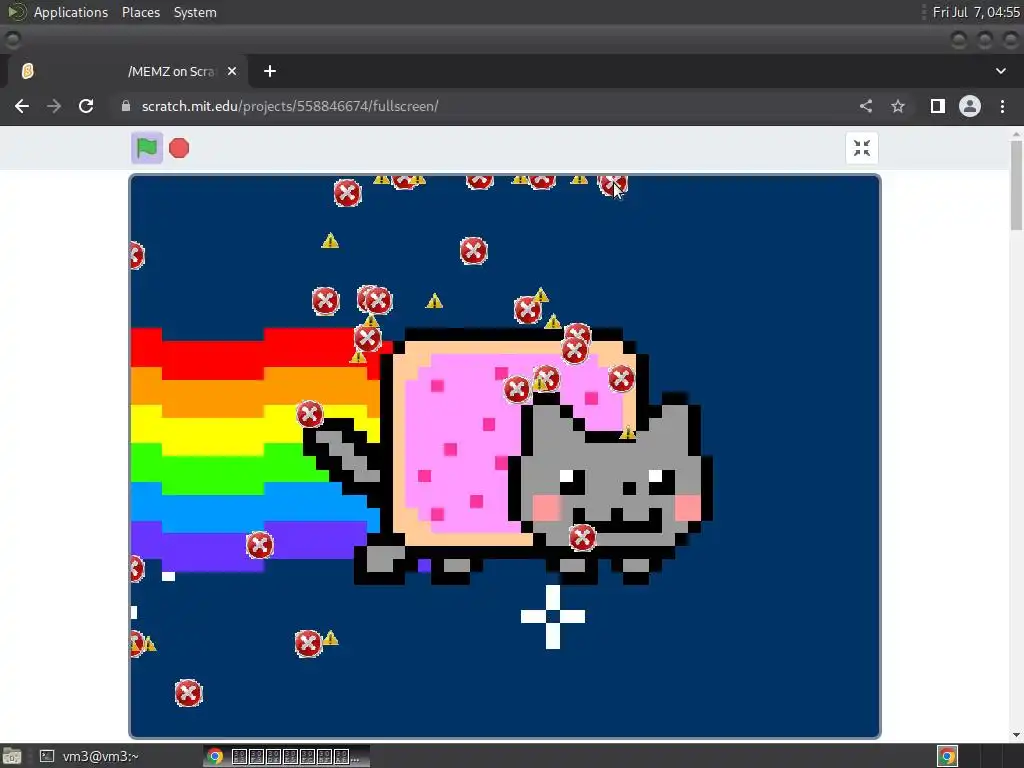Image resolution: width=1024 pixels, height=768 pixels.
Task: Close the MEMZ on Scratch tab
Action: (x=232, y=71)
